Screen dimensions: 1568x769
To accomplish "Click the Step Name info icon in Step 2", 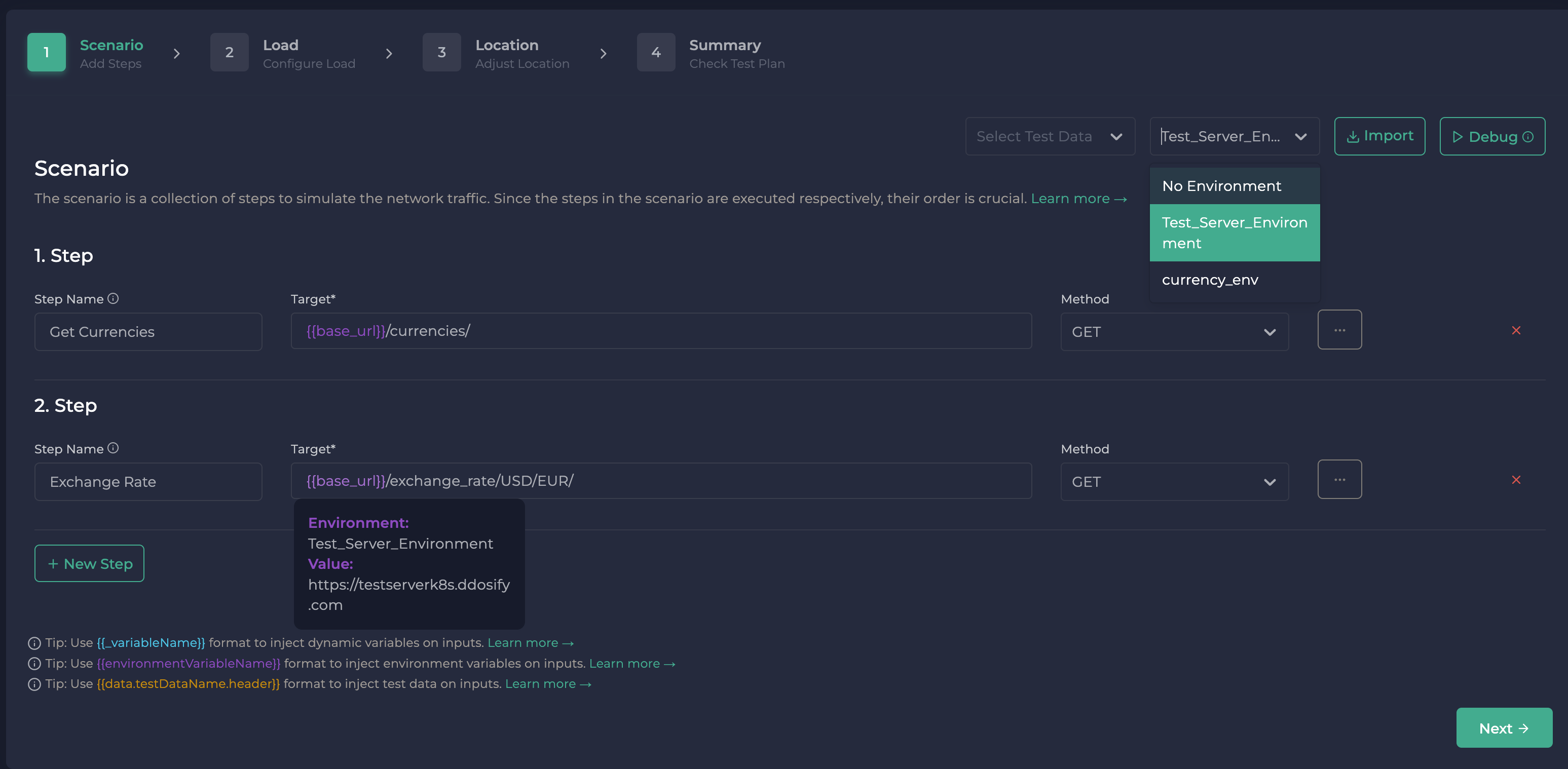I will click(x=113, y=448).
